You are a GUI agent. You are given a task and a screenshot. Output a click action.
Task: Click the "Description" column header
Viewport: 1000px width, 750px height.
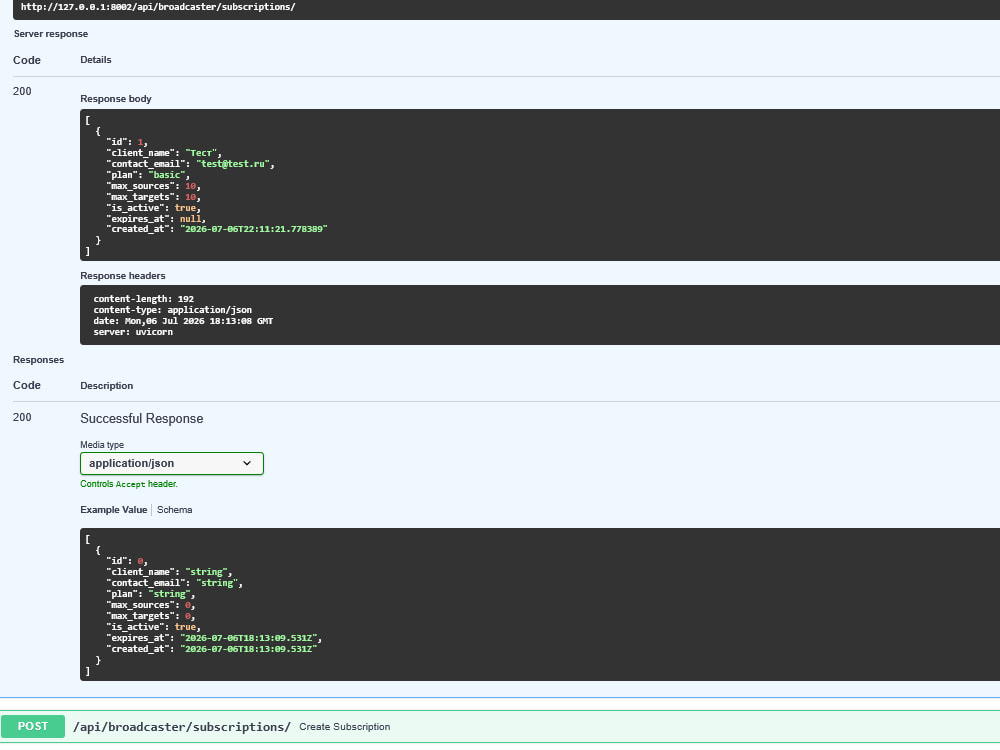pyautogui.click(x=107, y=385)
